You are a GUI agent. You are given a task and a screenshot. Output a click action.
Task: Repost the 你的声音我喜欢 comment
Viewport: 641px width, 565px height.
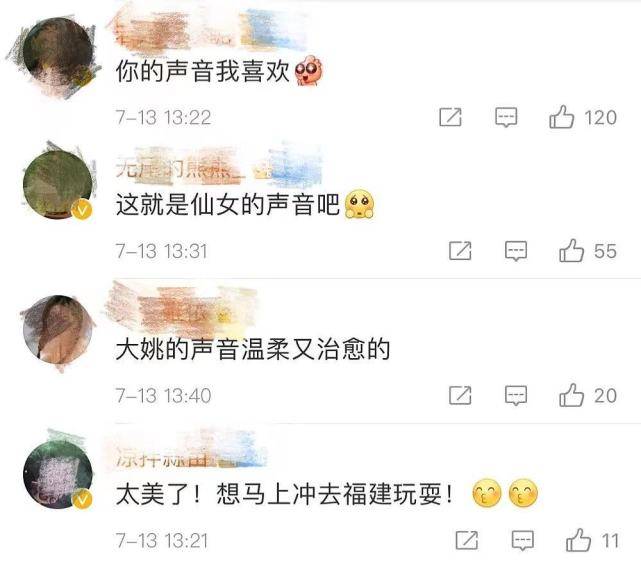(x=450, y=117)
